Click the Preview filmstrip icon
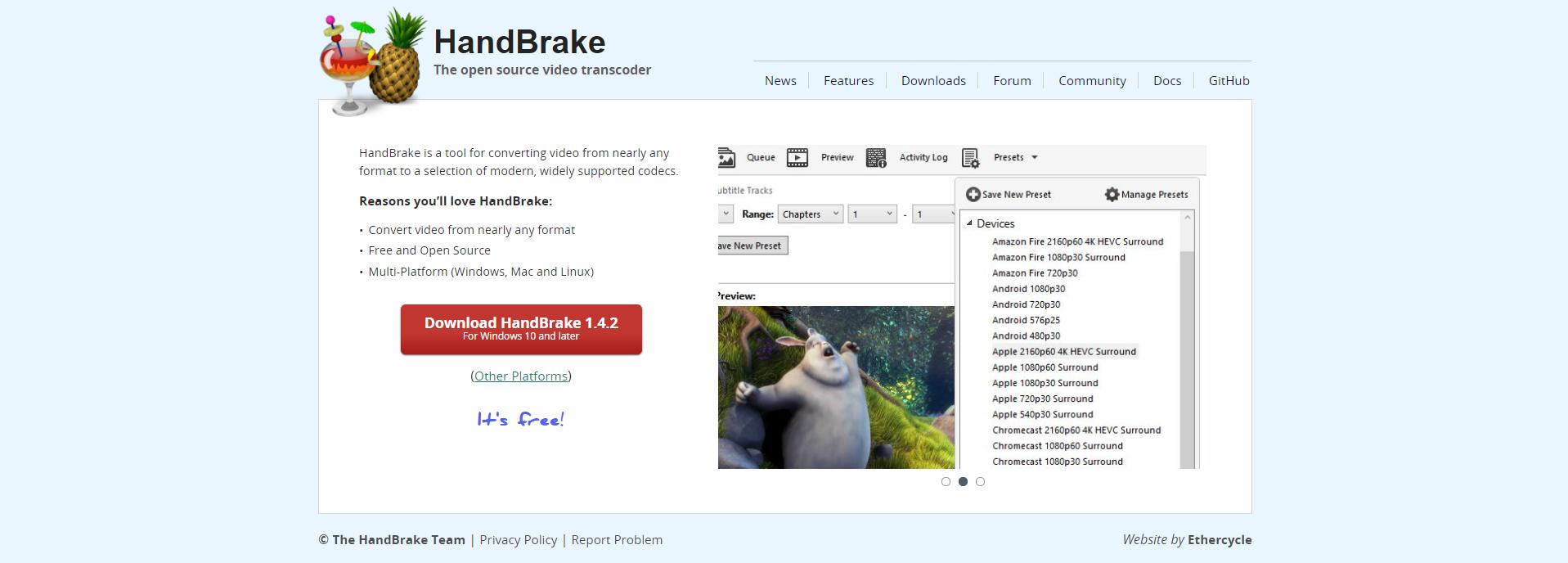The width and height of the screenshot is (1568, 563). [x=797, y=158]
